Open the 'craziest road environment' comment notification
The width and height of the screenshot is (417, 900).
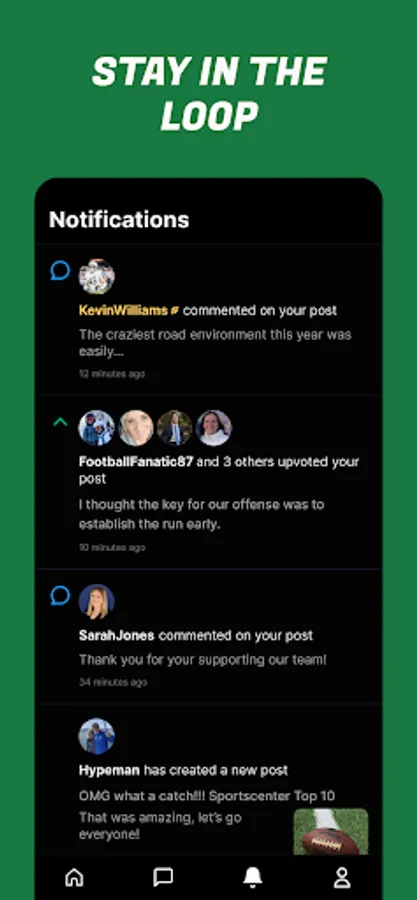click(x=209, y=320)
